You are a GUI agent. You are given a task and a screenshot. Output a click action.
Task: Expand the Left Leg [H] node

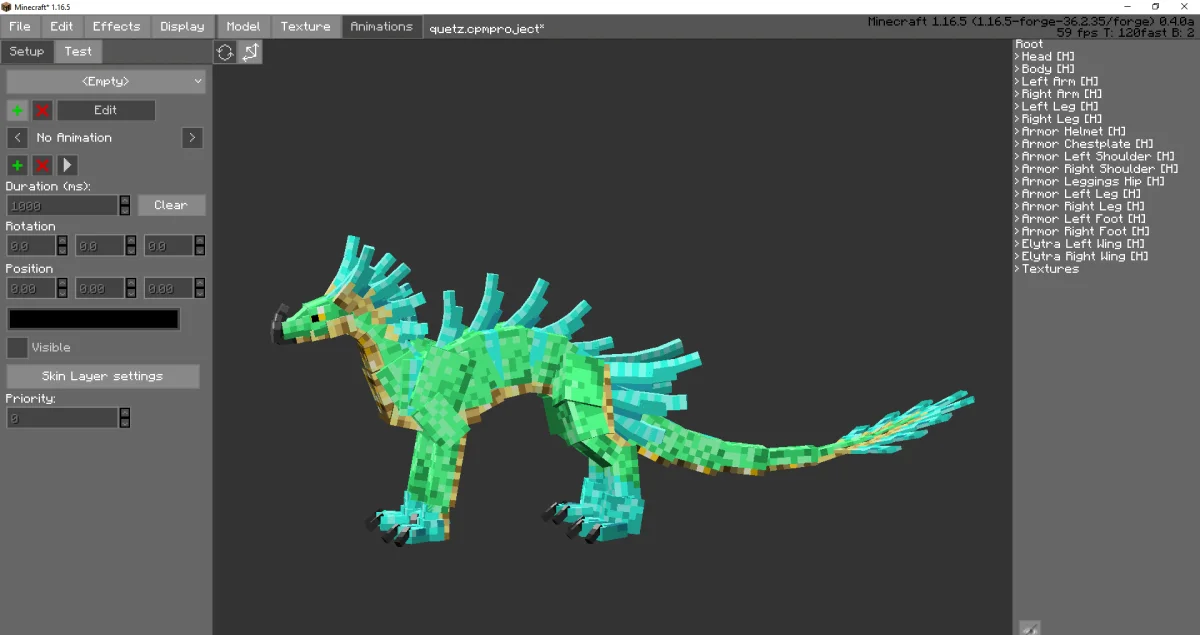1017,107
